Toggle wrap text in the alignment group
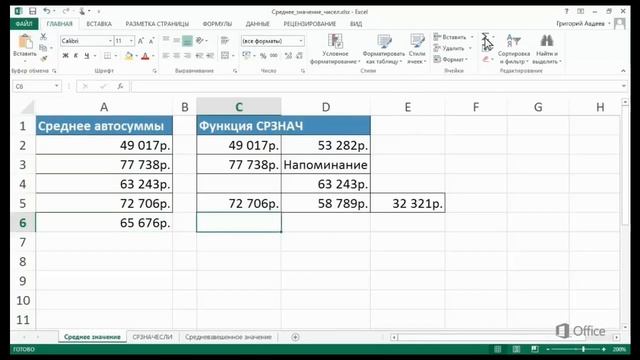This screenshot has width=640, height=360. coord(225,40)
